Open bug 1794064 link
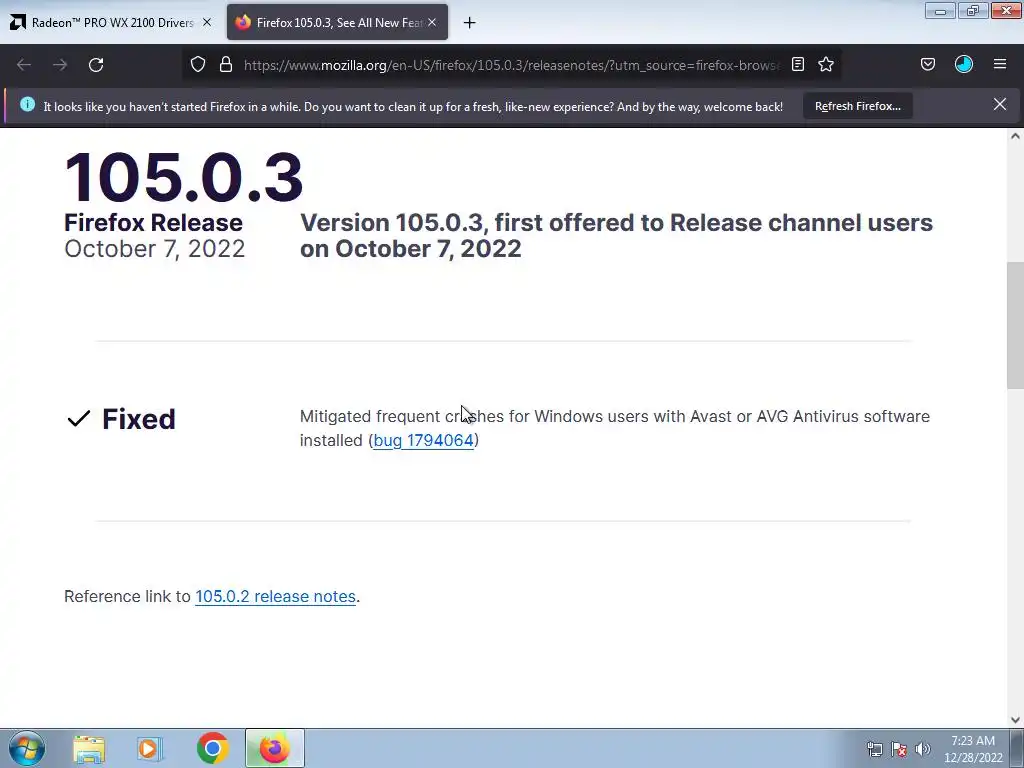 (423, 440)
